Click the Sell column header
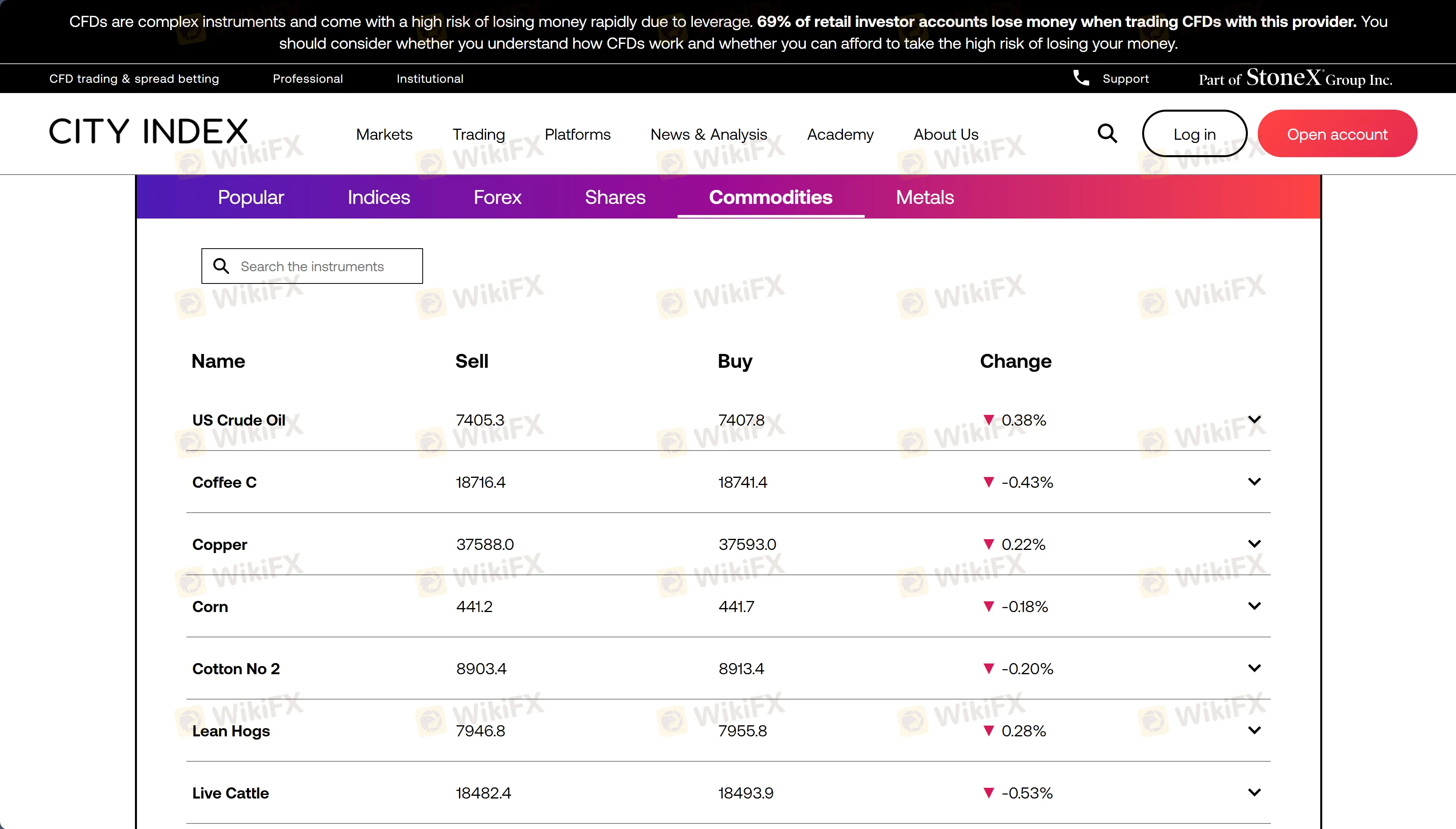1456x829 pixels. [x=471, y=361]
